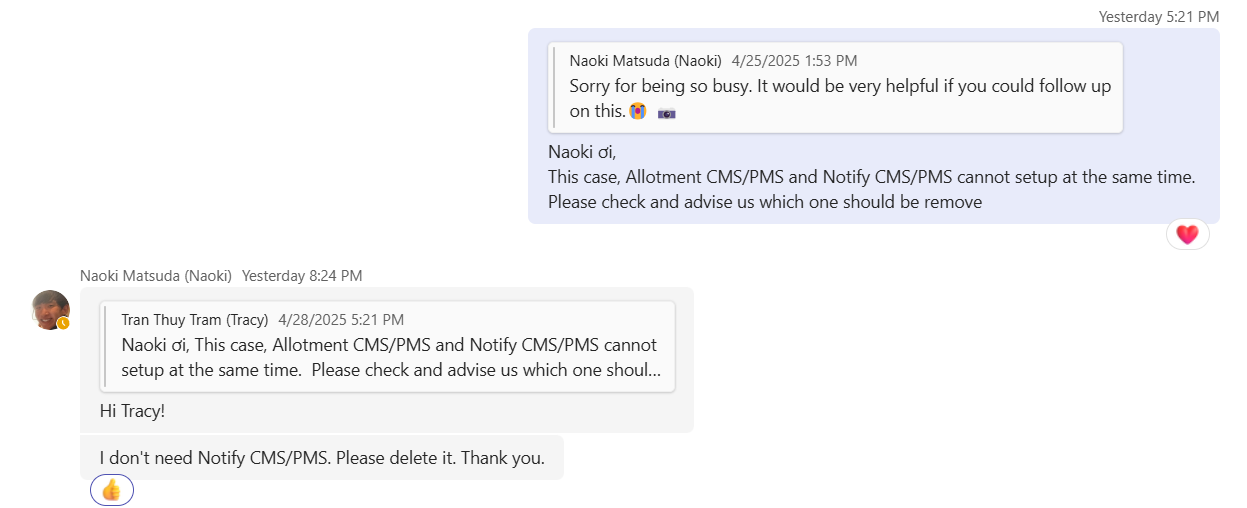Image resolution: width=1247 pixels, height=508 pixels.
Task: Click the 'Naoki ơi,' greeting line
Action: click(x=582, y=152)
